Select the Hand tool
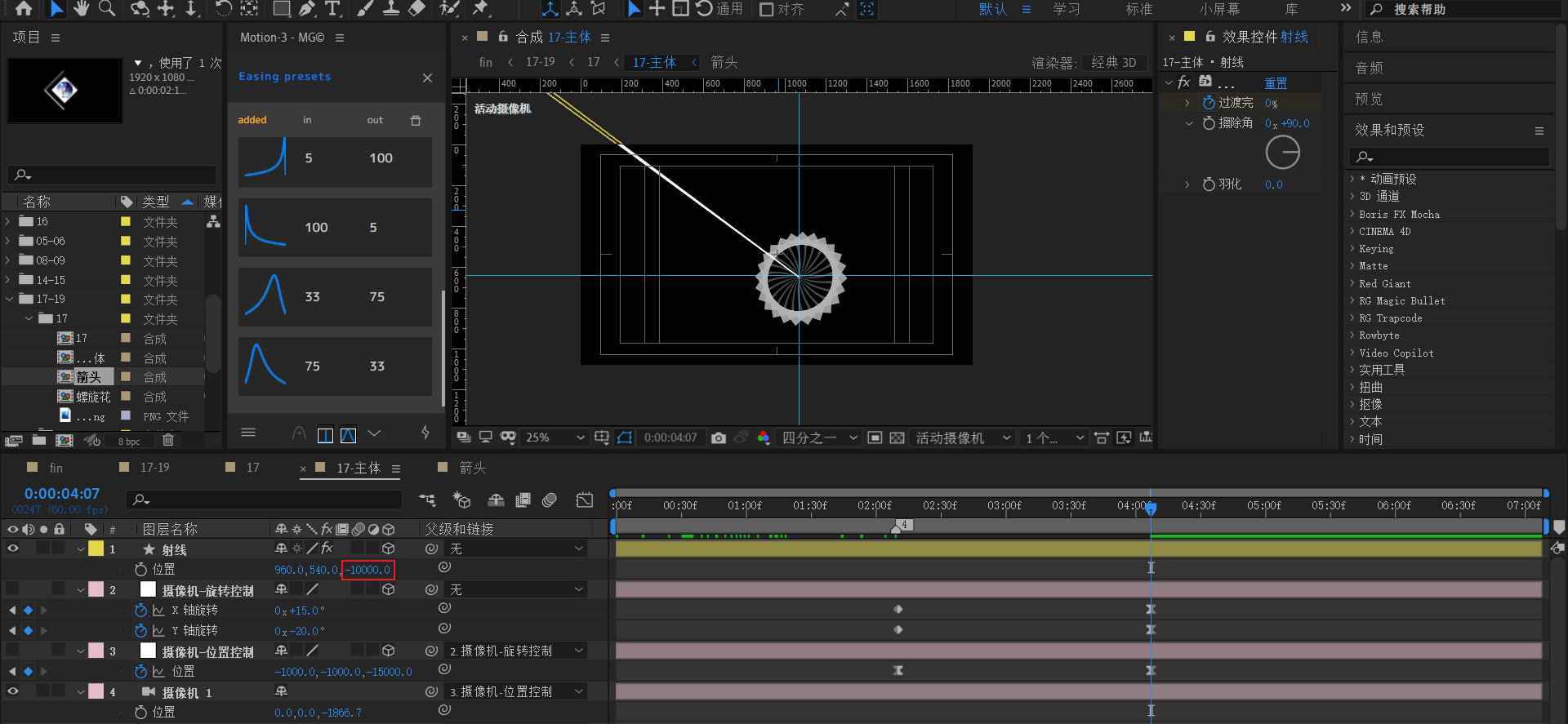 coord(81,9)
